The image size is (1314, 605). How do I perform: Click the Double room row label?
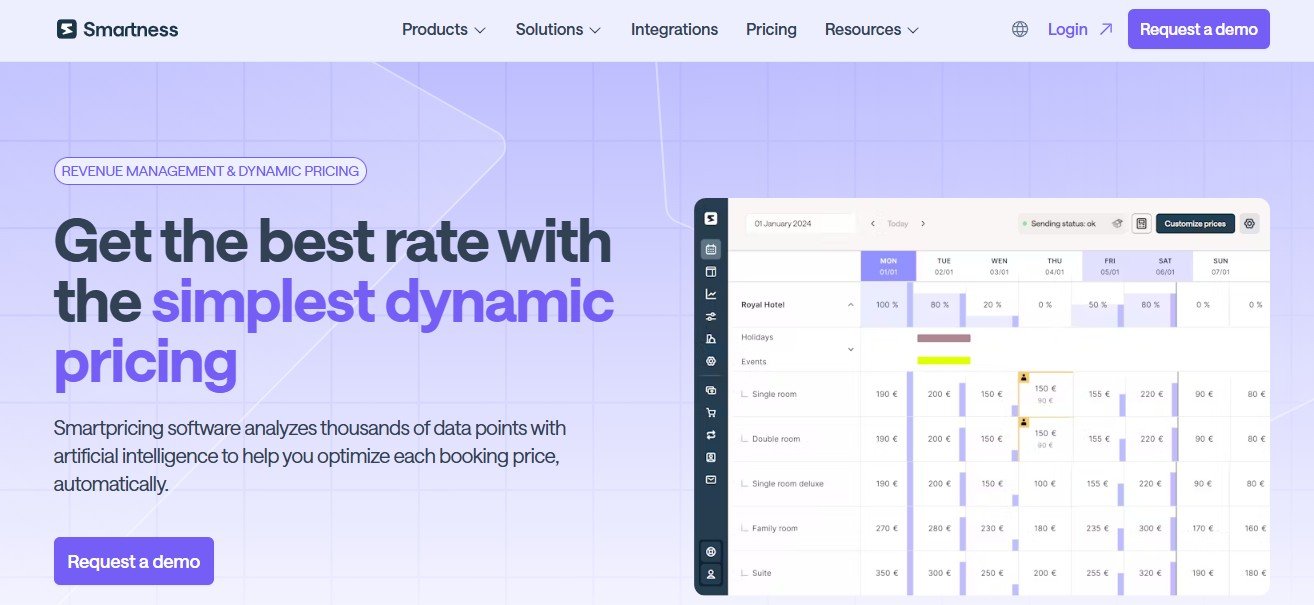(x=776, y=439)
